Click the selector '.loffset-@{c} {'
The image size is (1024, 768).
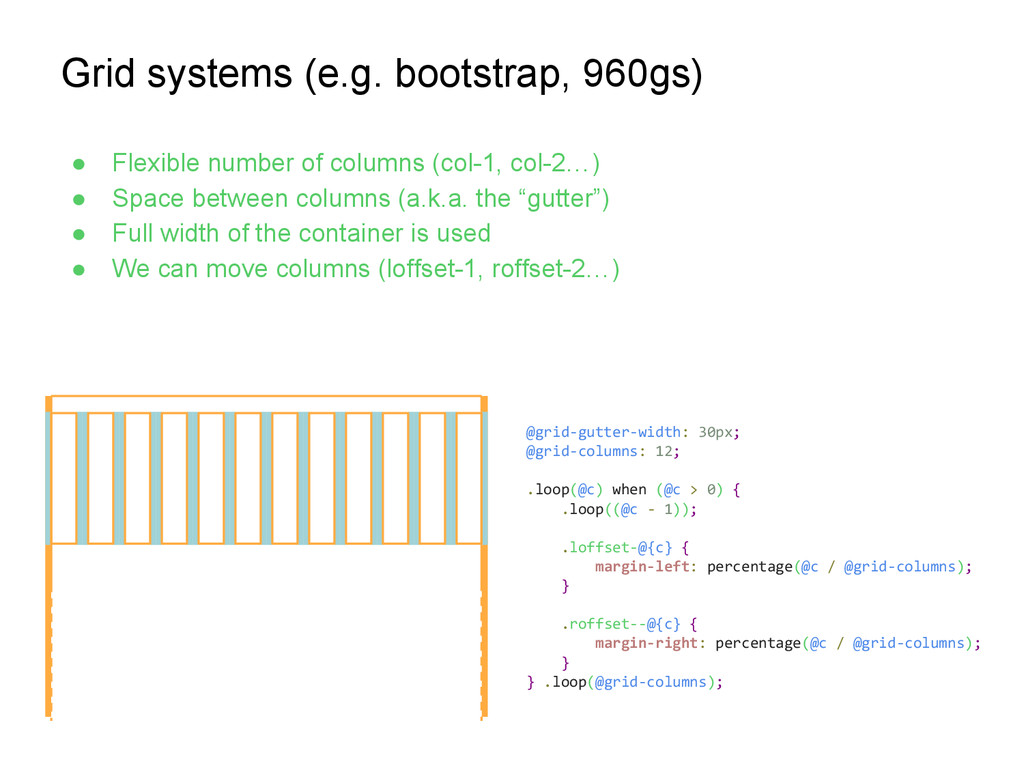(x=625, y=547)
